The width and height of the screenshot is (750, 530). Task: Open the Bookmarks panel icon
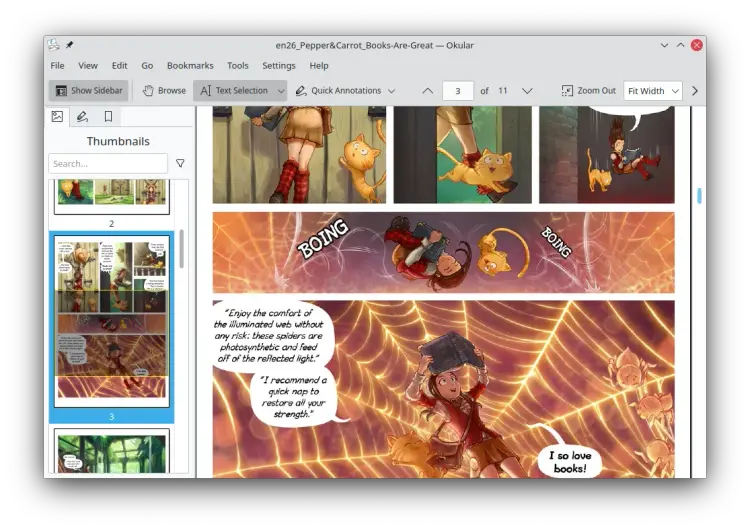(x=109, y=116)
